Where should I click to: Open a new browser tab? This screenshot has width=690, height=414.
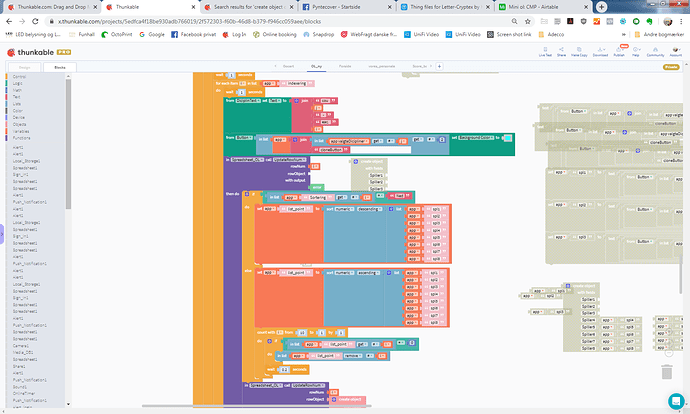(601, 7)
